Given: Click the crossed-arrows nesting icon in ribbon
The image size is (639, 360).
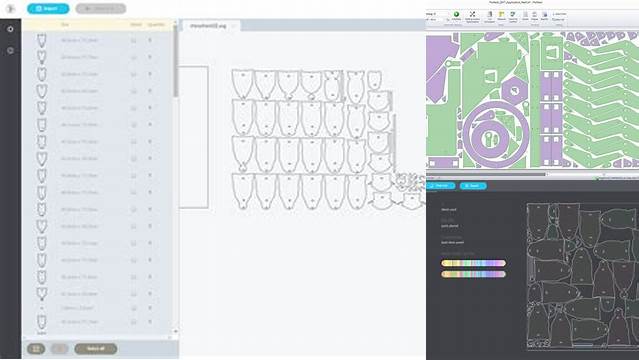Looking at the screenshot, I should click(x=472, y=14).
